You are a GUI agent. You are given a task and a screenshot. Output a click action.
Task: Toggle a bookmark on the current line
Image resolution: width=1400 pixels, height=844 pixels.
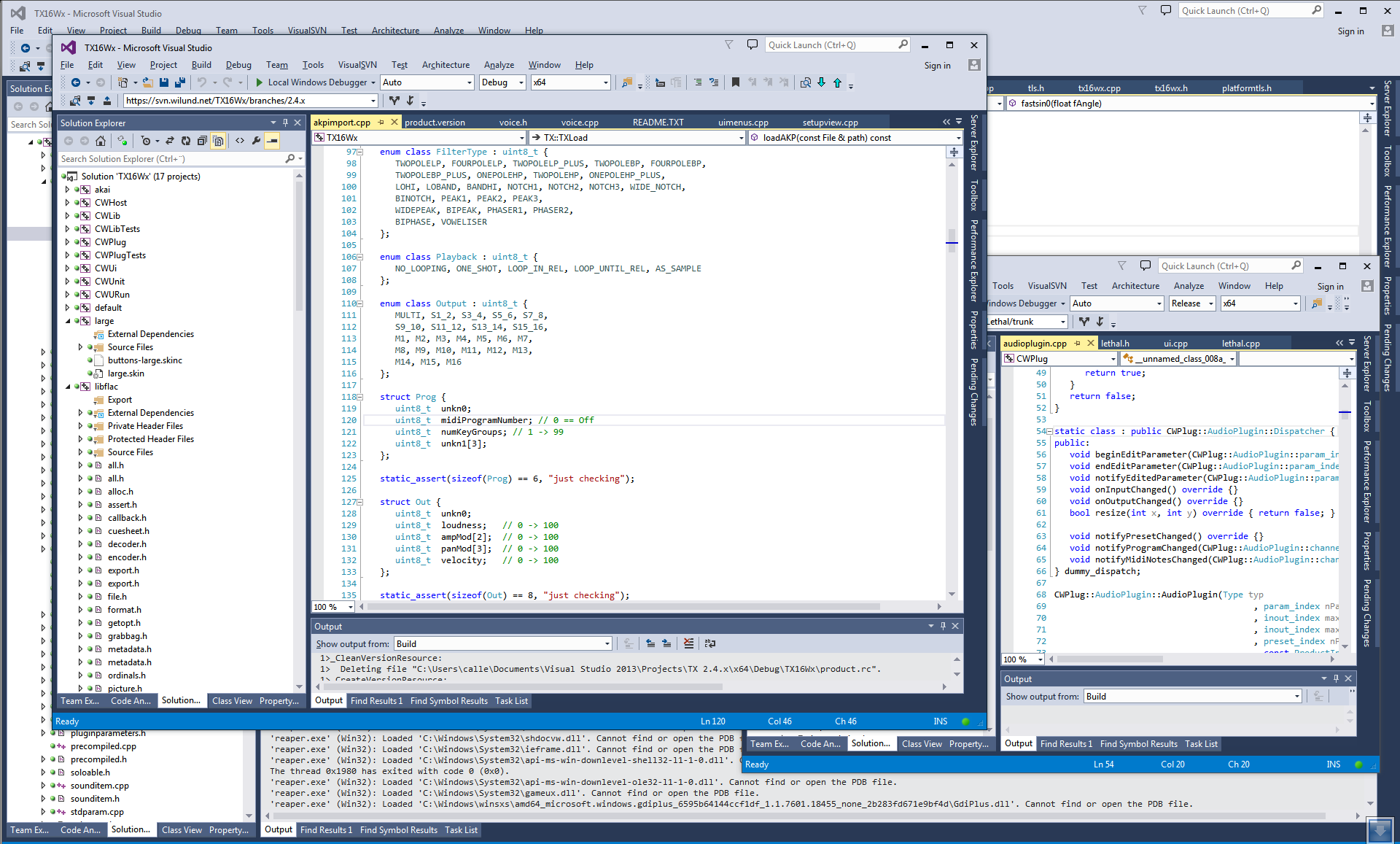[x=736, y=82]
